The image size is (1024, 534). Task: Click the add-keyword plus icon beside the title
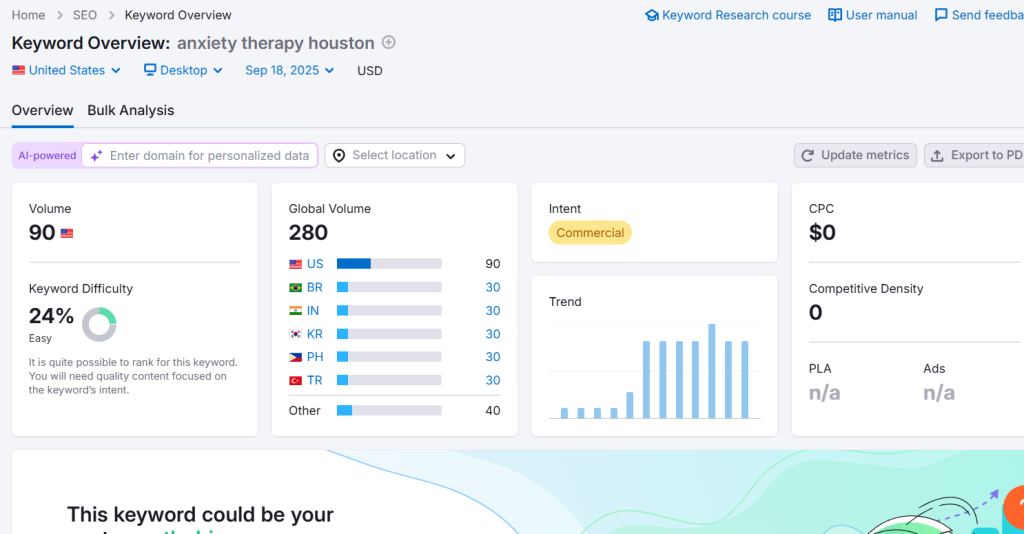(389, 42)
